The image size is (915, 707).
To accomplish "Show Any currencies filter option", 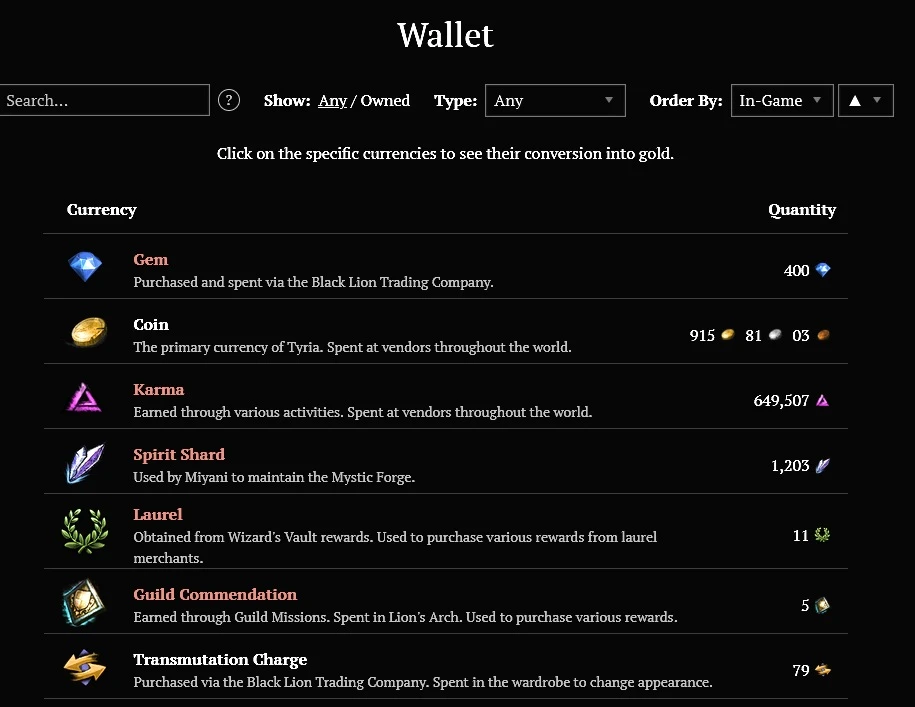I will coord(332,101).
